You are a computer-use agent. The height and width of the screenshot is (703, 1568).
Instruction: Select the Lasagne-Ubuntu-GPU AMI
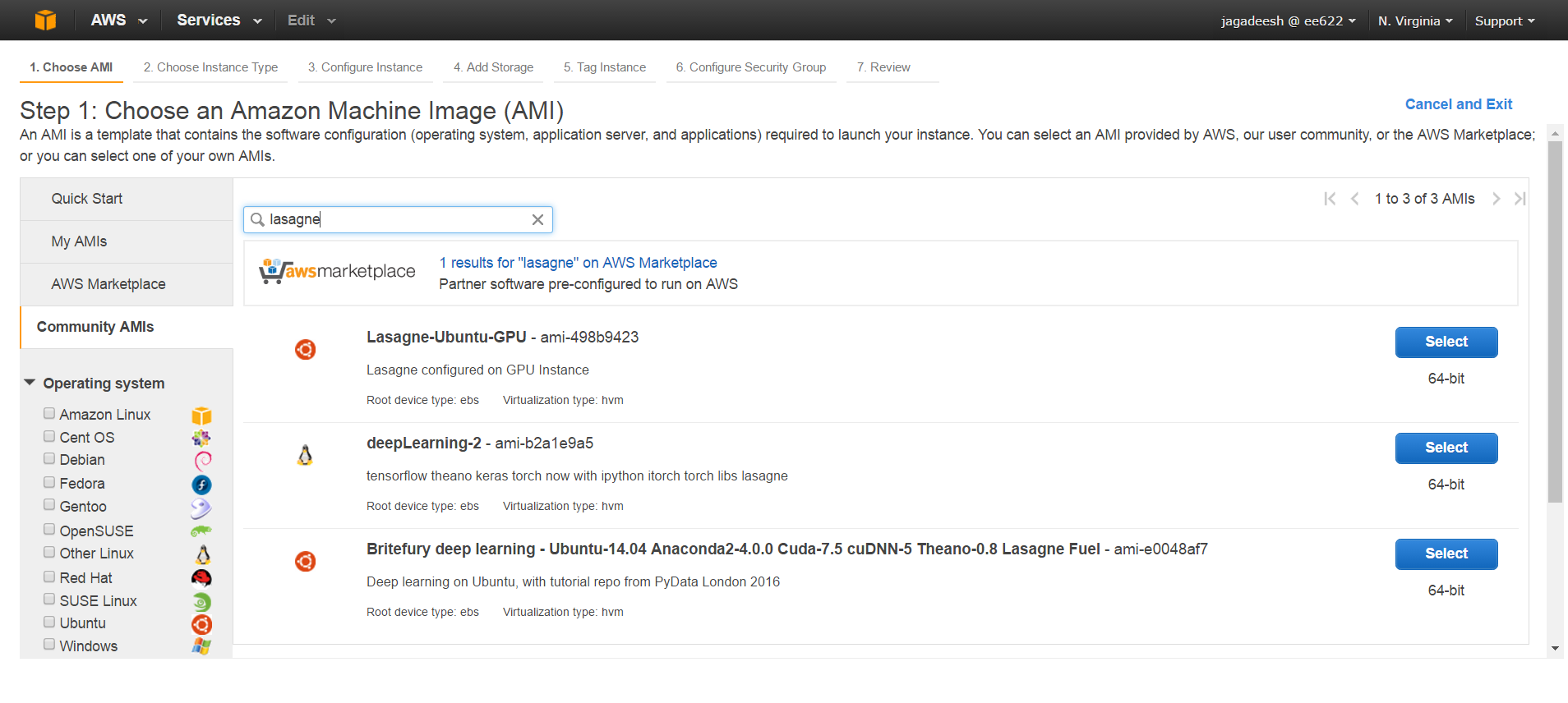(1446, 342)
